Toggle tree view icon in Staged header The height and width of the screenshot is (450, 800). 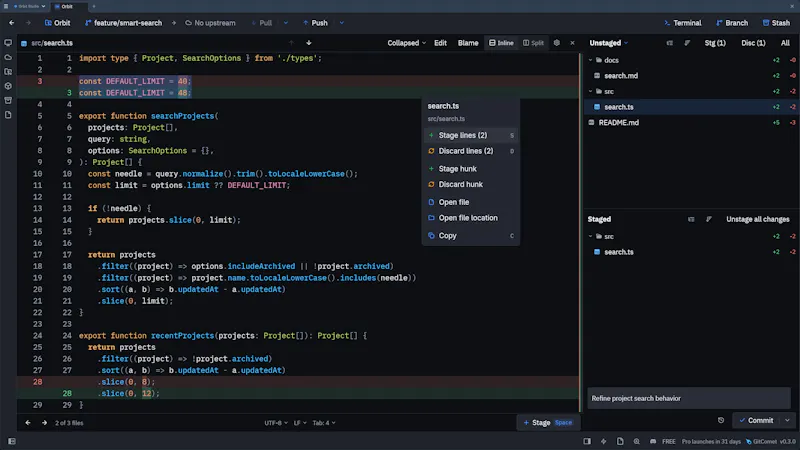691,219
